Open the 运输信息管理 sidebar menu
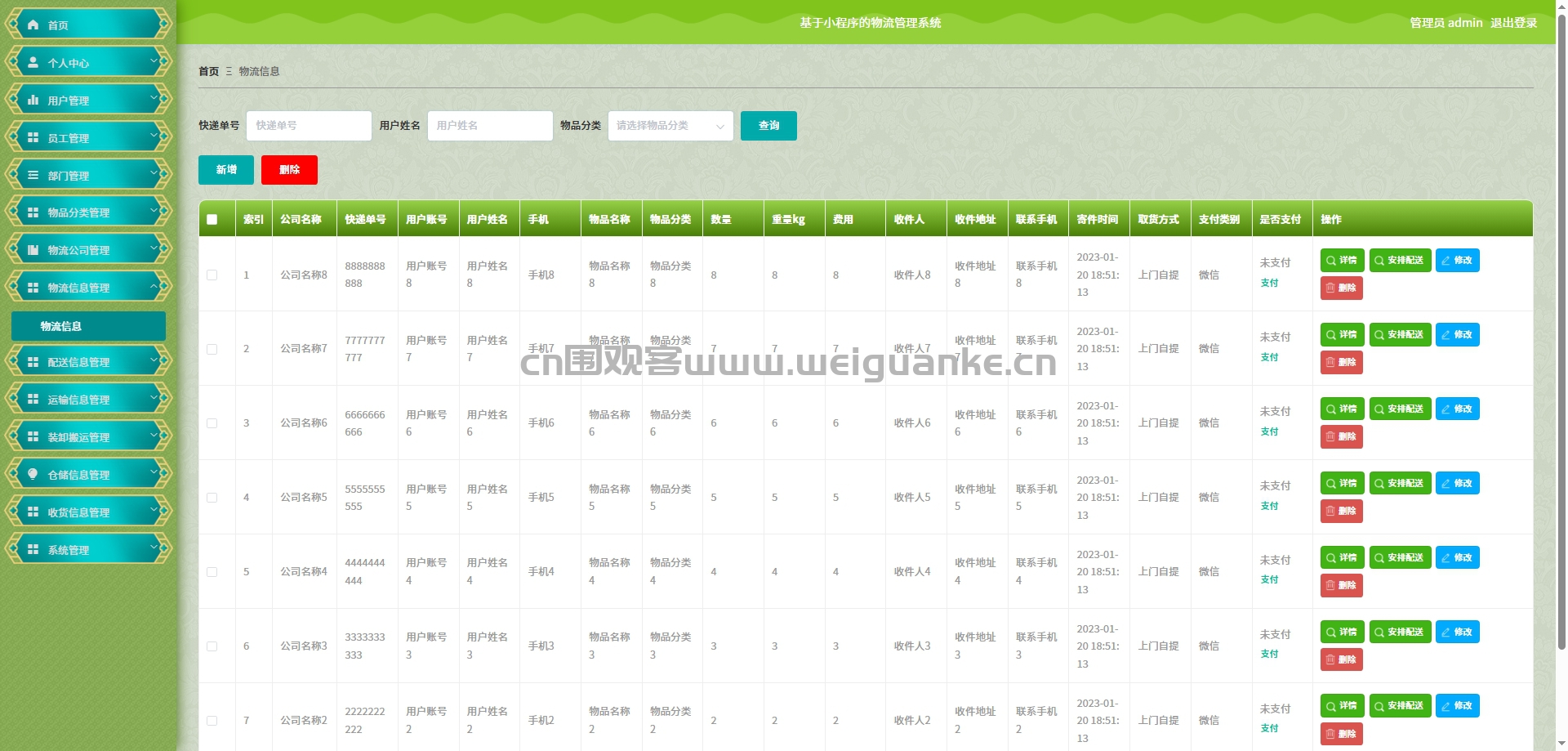 (x=88, y=399)
